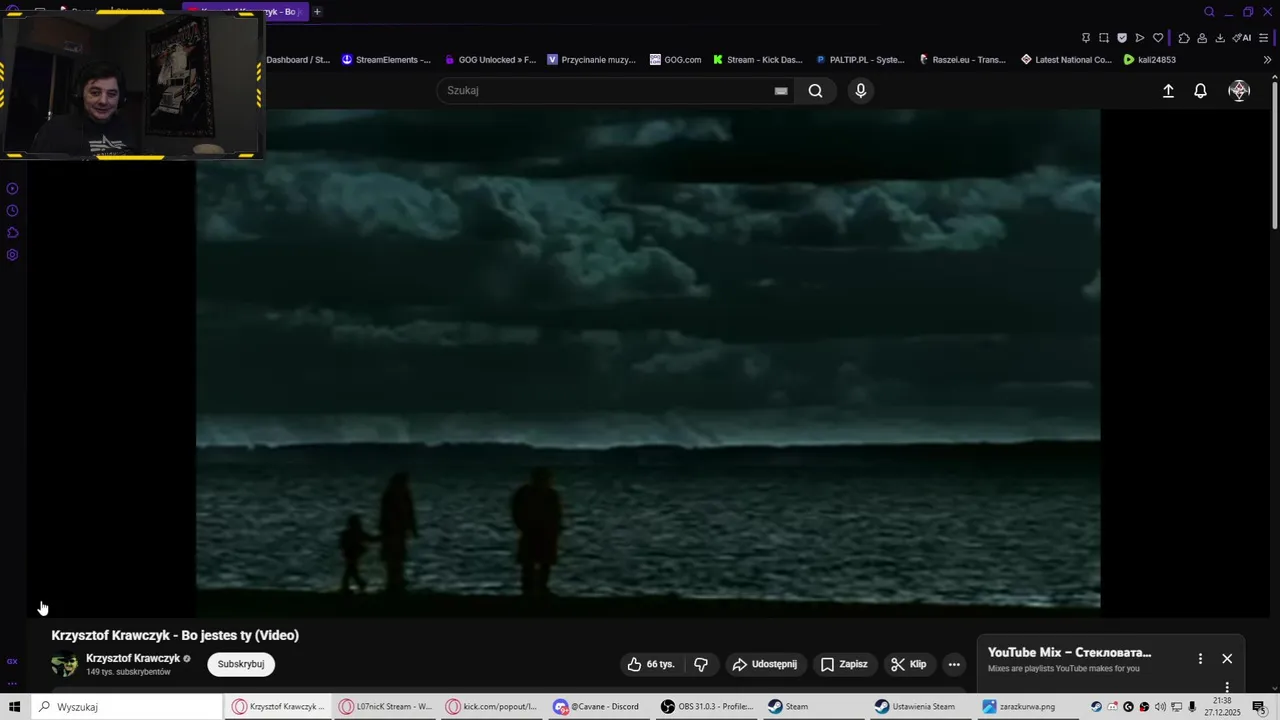The width and height of the screenshot is (1280, 720).
Task: Open the kali24853 bookmark
Action: pos(1149,60)
